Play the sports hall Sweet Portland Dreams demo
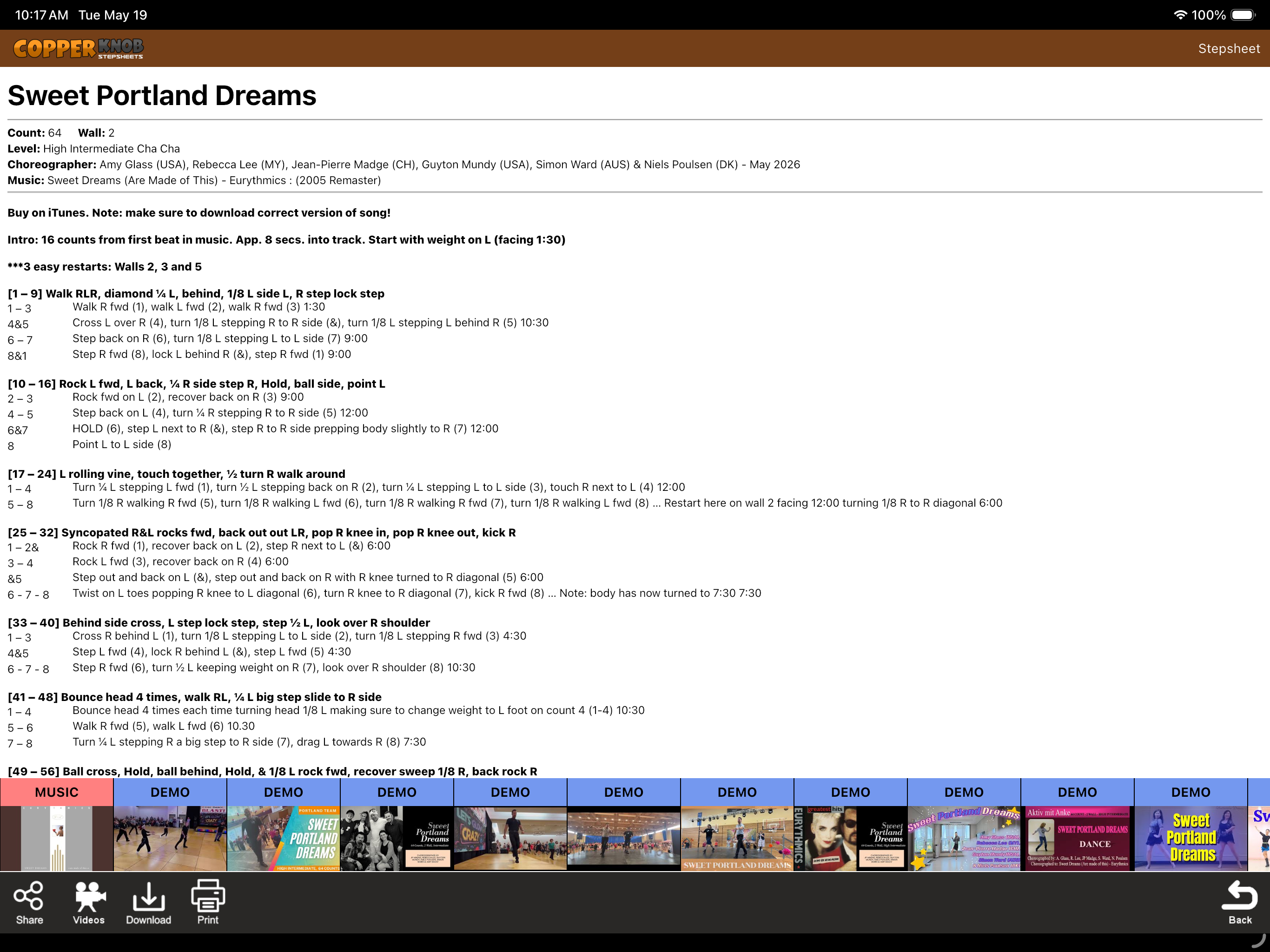The width and height of the screenshot is (1270, 952). (x=737, y=839)
